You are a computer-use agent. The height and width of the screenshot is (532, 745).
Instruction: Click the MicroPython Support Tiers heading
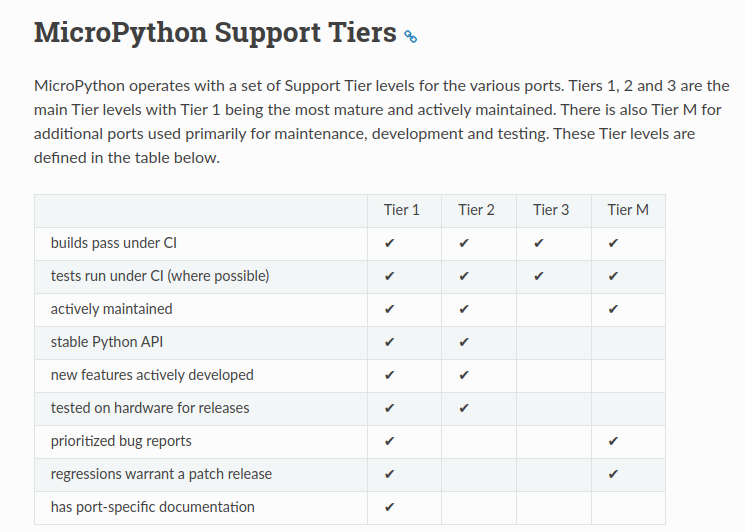tap(215, 33)
